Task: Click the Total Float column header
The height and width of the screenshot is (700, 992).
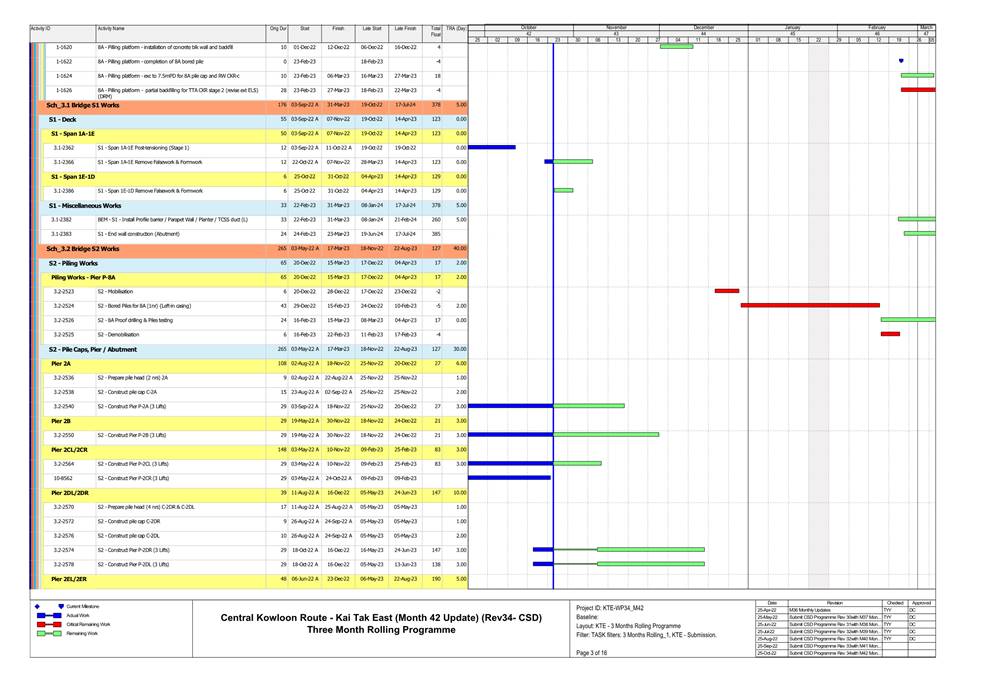Action: click(x=436, y=33)
